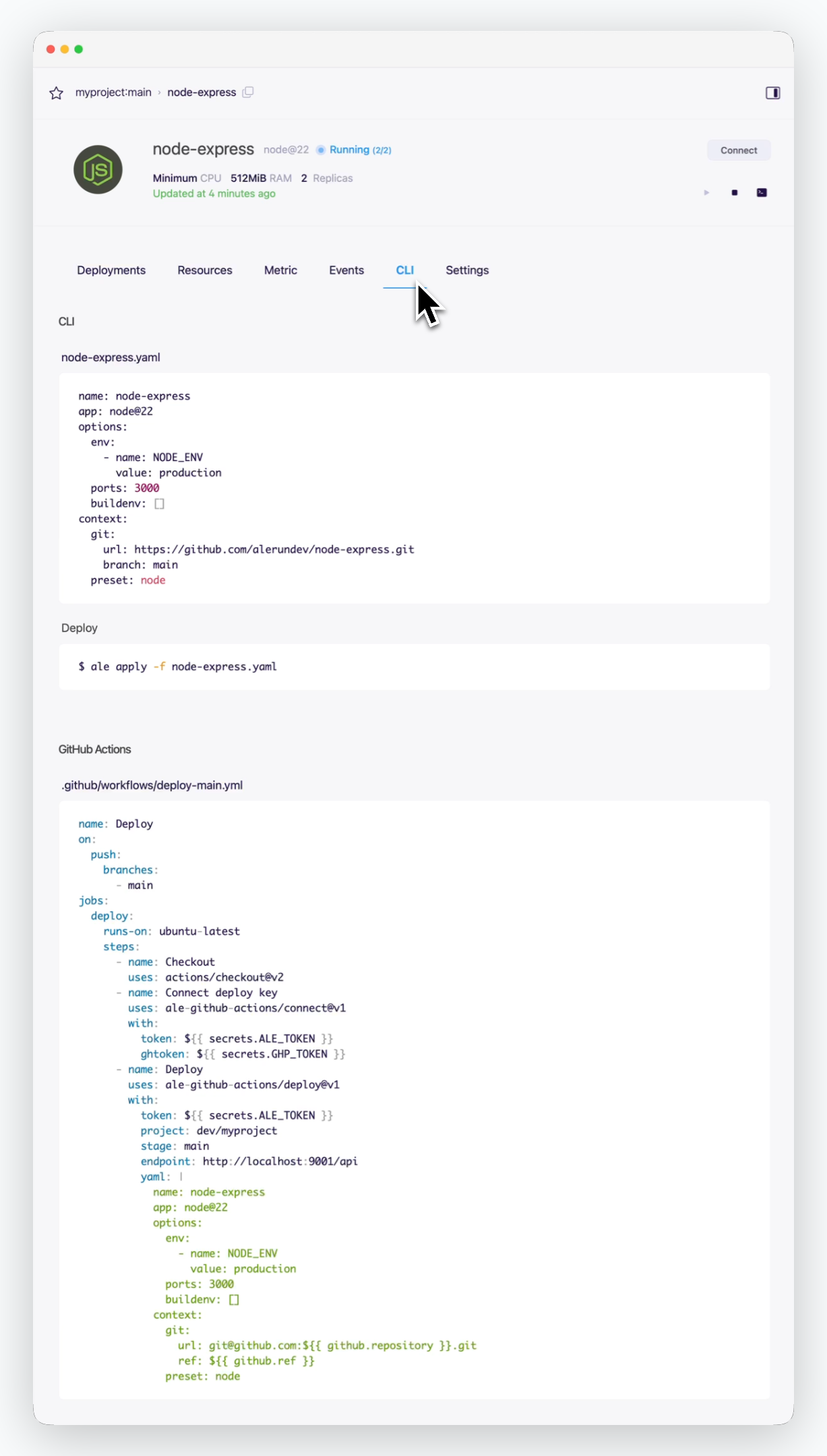Screen dimensions: 827x1456
Task: Open the Settings tab
Action: [x=467, y=270]
